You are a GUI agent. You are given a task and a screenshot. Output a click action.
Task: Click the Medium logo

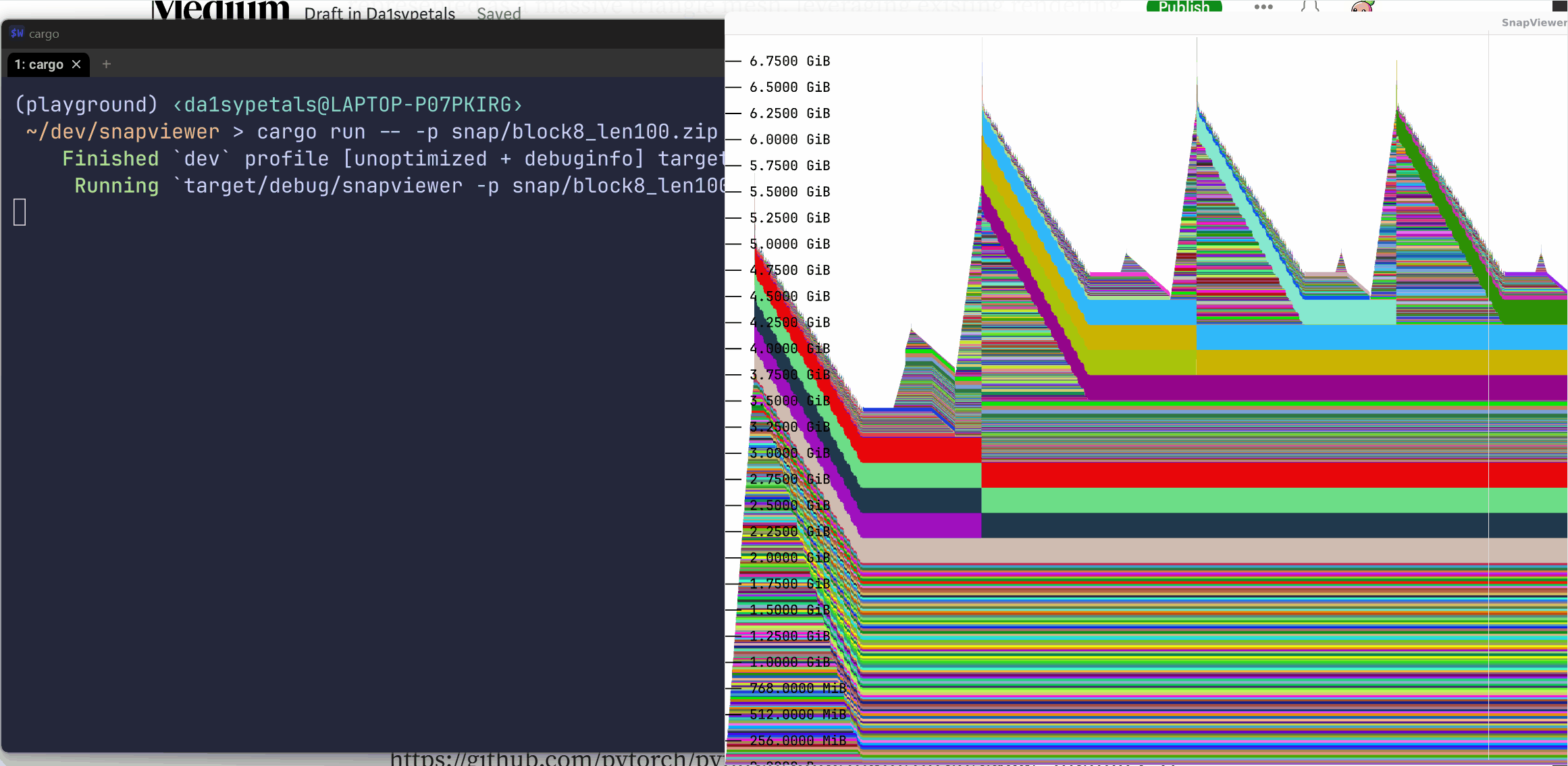click(220, 9)
